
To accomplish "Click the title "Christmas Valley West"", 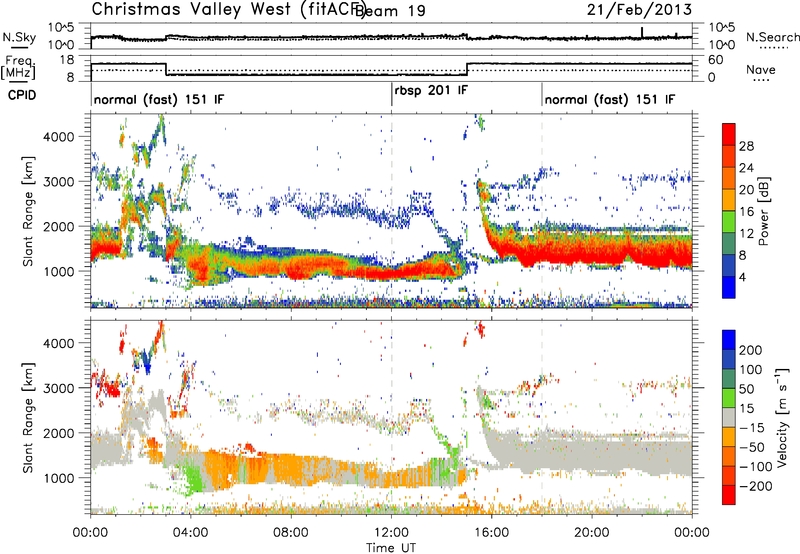I will [x=192, y=9].
